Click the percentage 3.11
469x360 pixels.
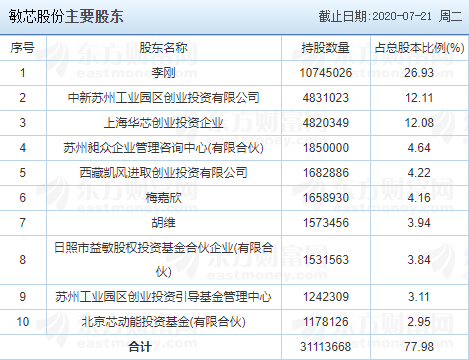[x=419, y=297]
